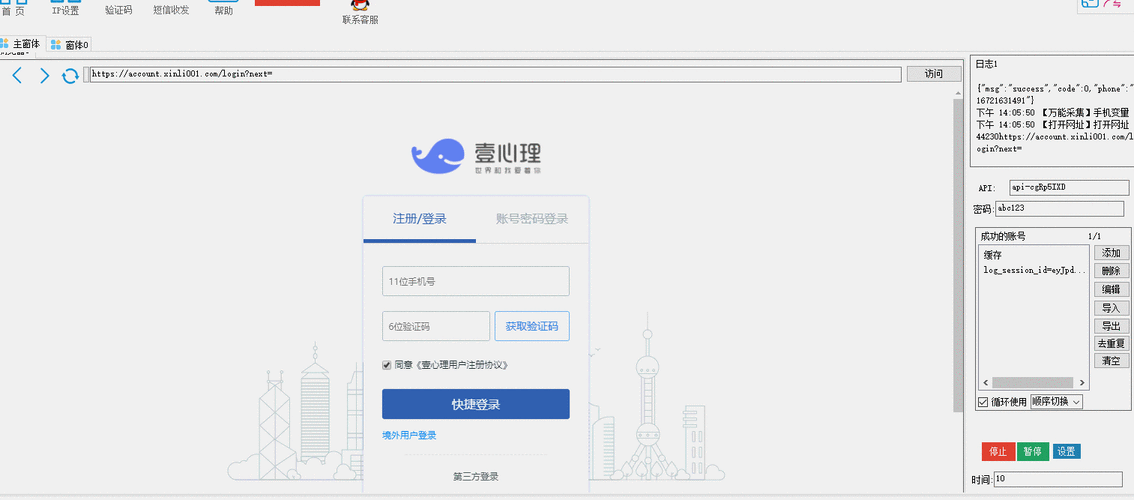Focus the 密码 input field
1134x500 pixels.
(x=1060, y=209)
